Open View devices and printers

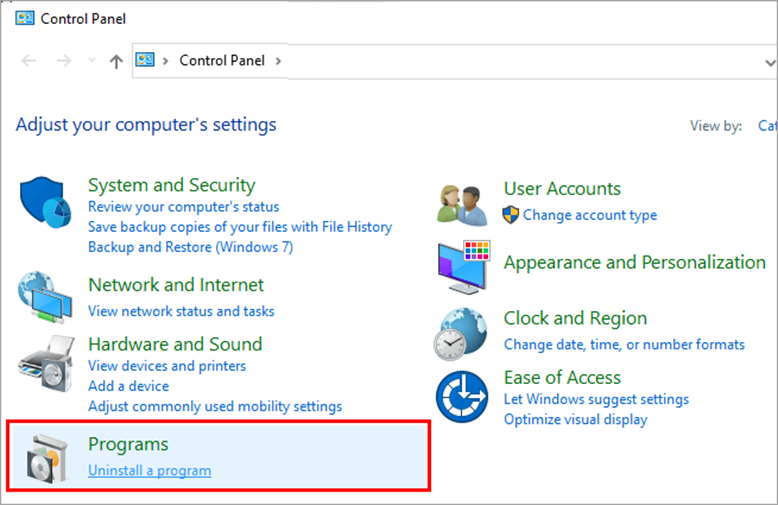click(x=167, y=366)
